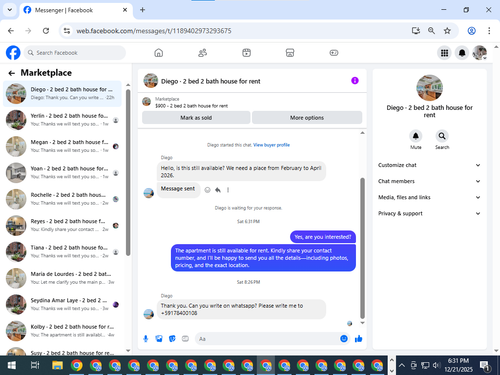This screenshot has height=375, width=500.
Task: Reply to 'Message sent' bubble
Action: (x=218, y=190)
